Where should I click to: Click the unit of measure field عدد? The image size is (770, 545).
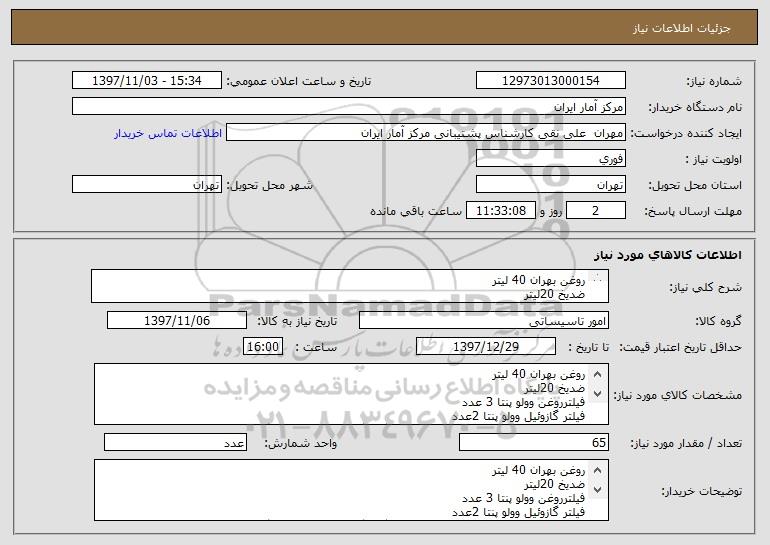[x=175, y=442]
